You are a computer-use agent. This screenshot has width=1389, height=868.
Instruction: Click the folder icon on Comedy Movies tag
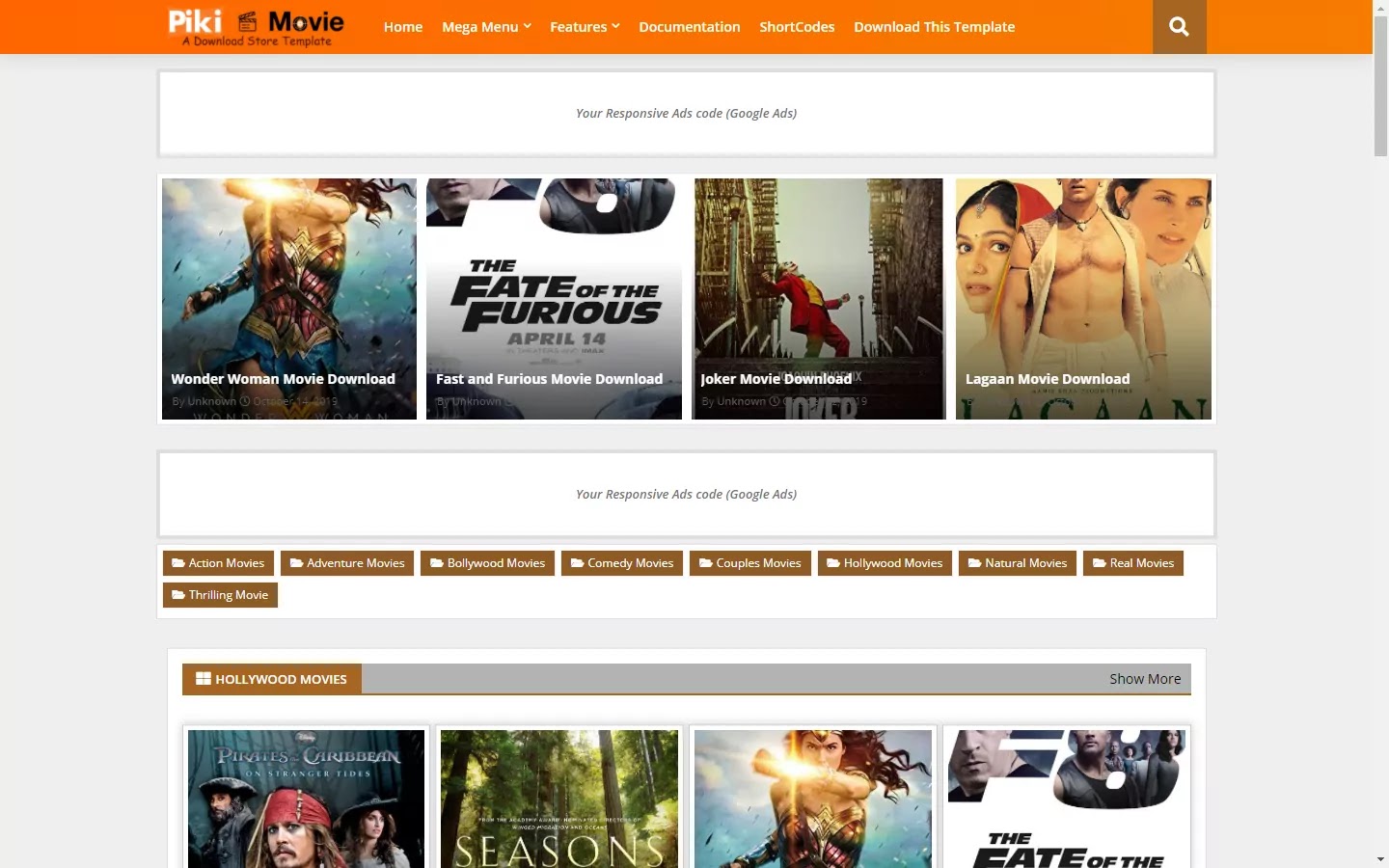coord(577,563)
